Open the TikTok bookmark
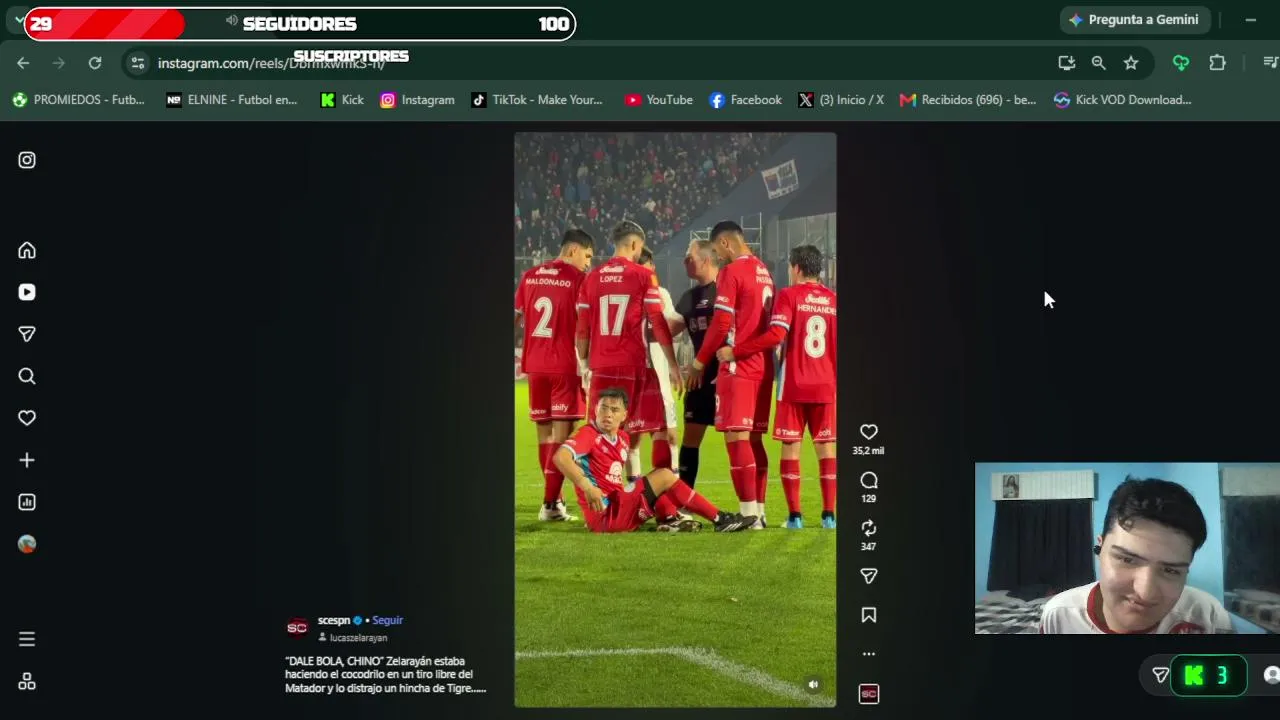The image size is (1280, 720). tap(537, 100)
